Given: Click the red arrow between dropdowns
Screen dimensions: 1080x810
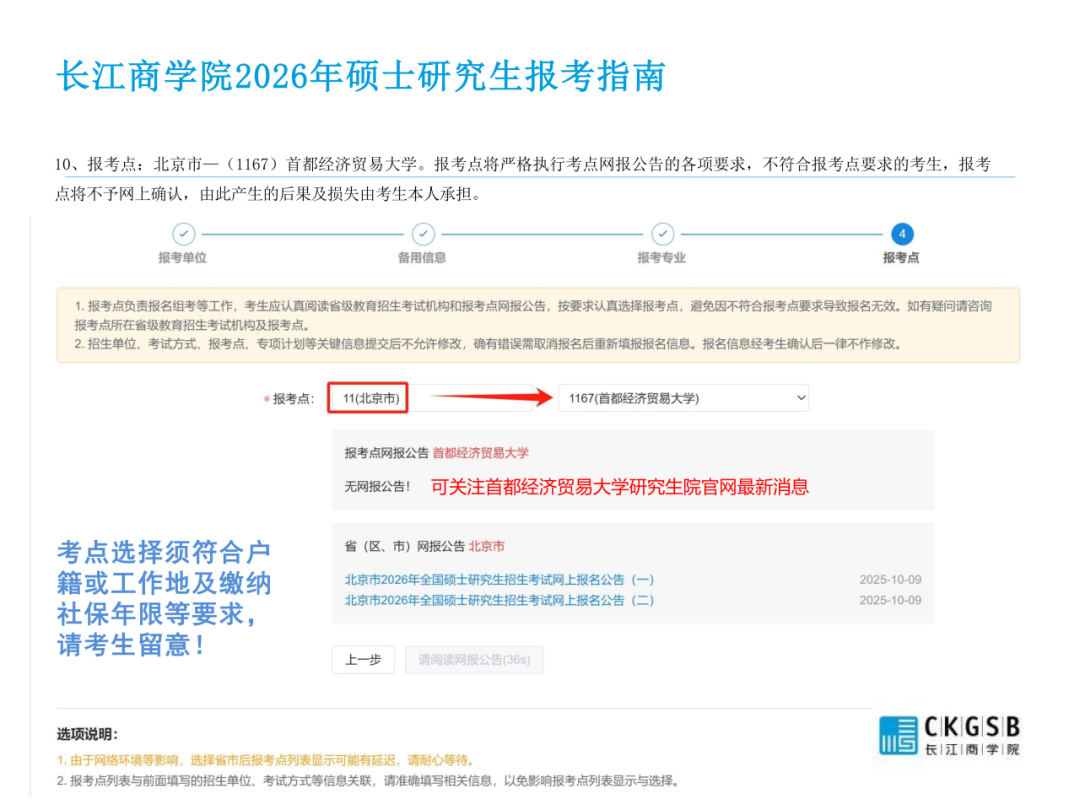Looking at the screenshot, I should [490, 398].
